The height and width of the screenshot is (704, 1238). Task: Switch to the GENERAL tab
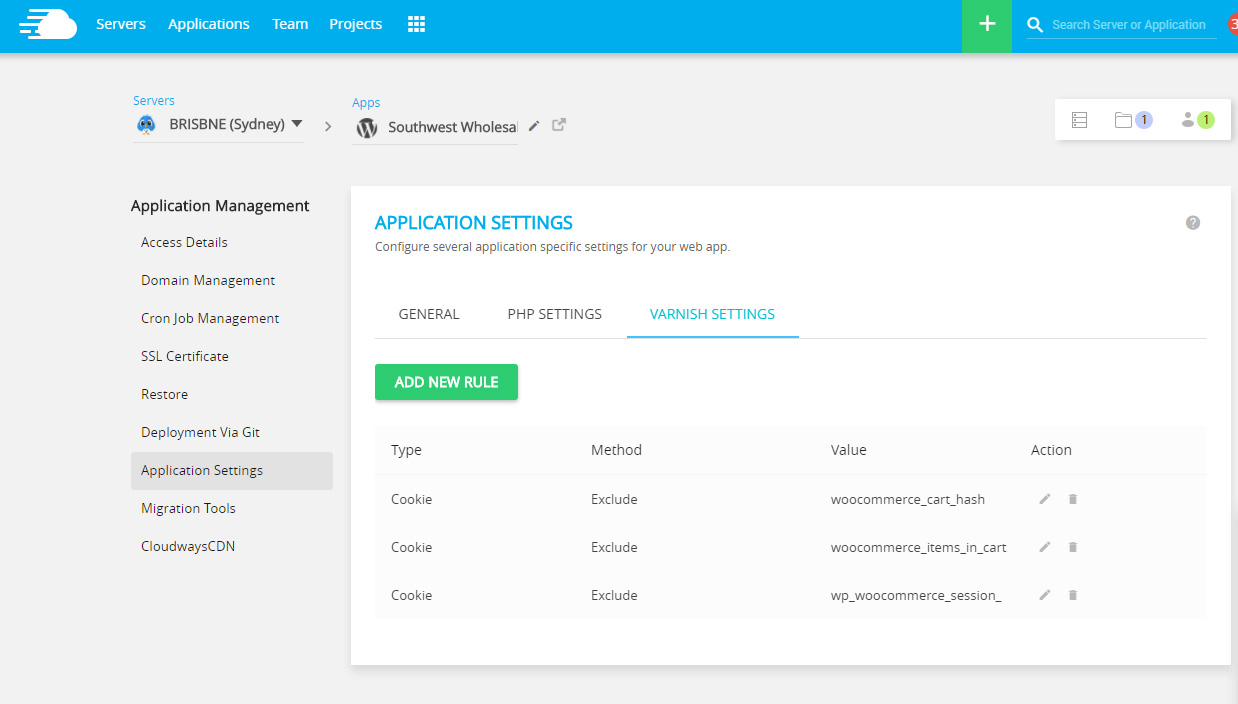click(x=429, y=314)
